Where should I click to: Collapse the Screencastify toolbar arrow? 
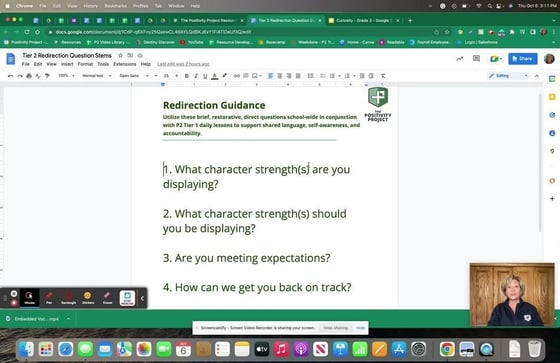142,298
